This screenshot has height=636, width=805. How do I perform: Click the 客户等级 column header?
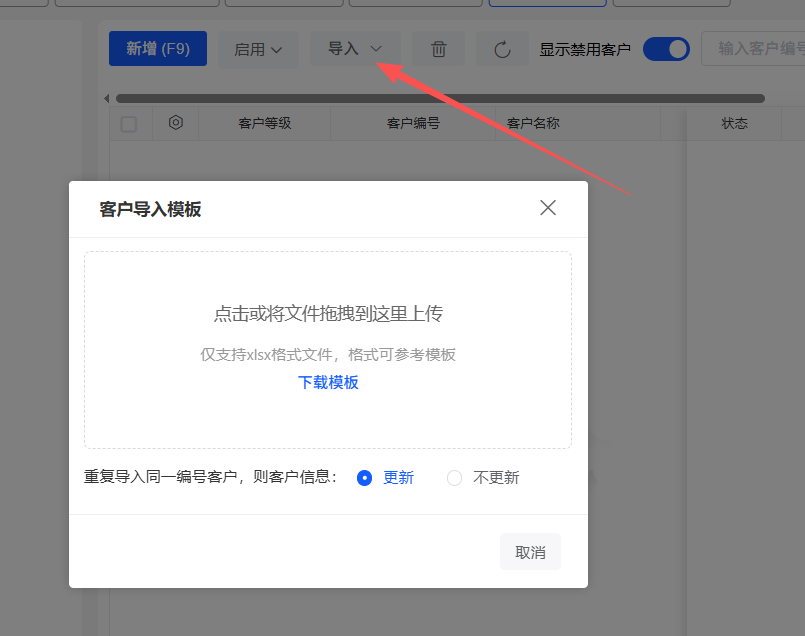tap(264, 124)
